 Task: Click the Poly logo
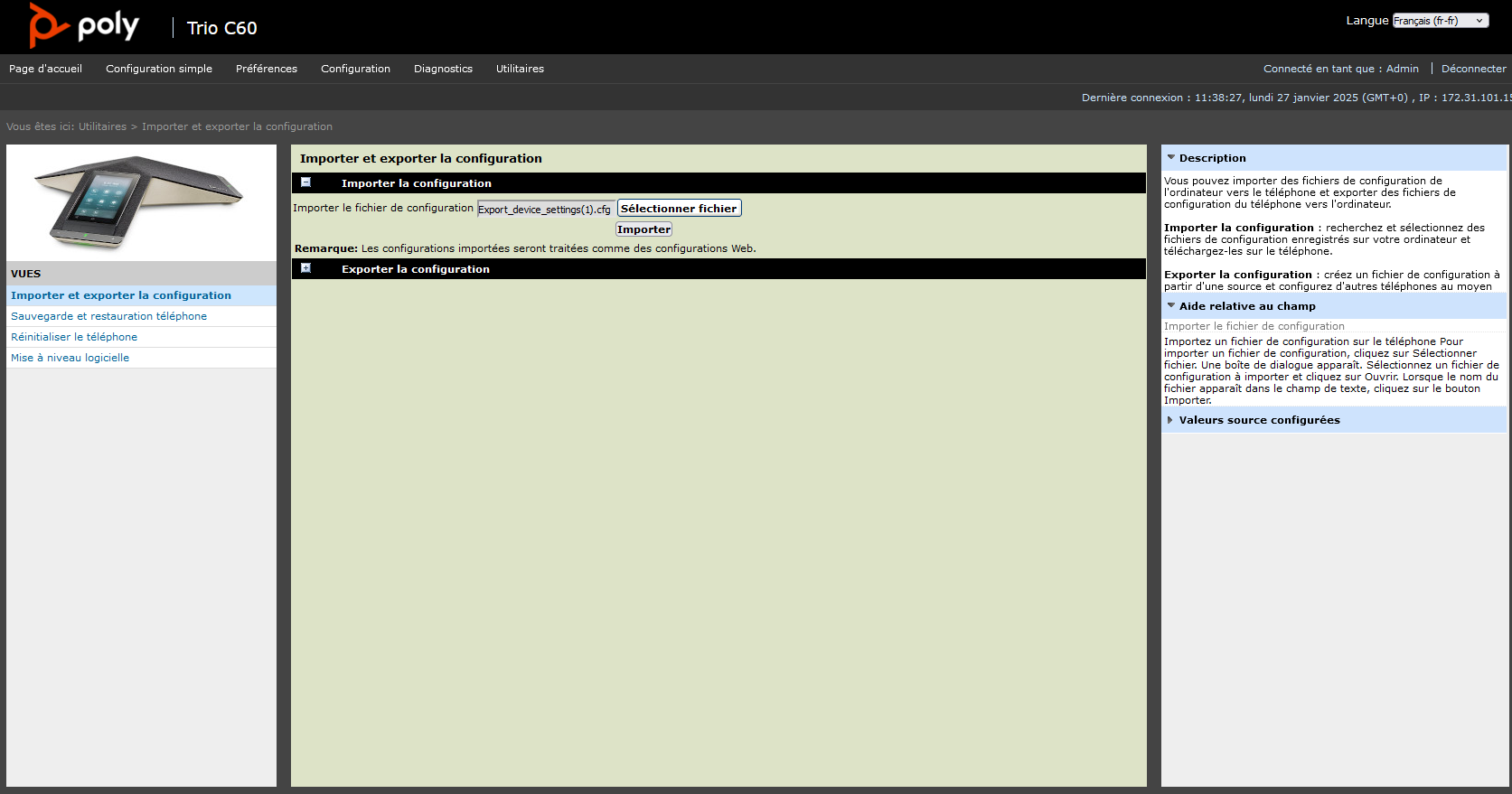pyautogui.click(x=84, y=26)
